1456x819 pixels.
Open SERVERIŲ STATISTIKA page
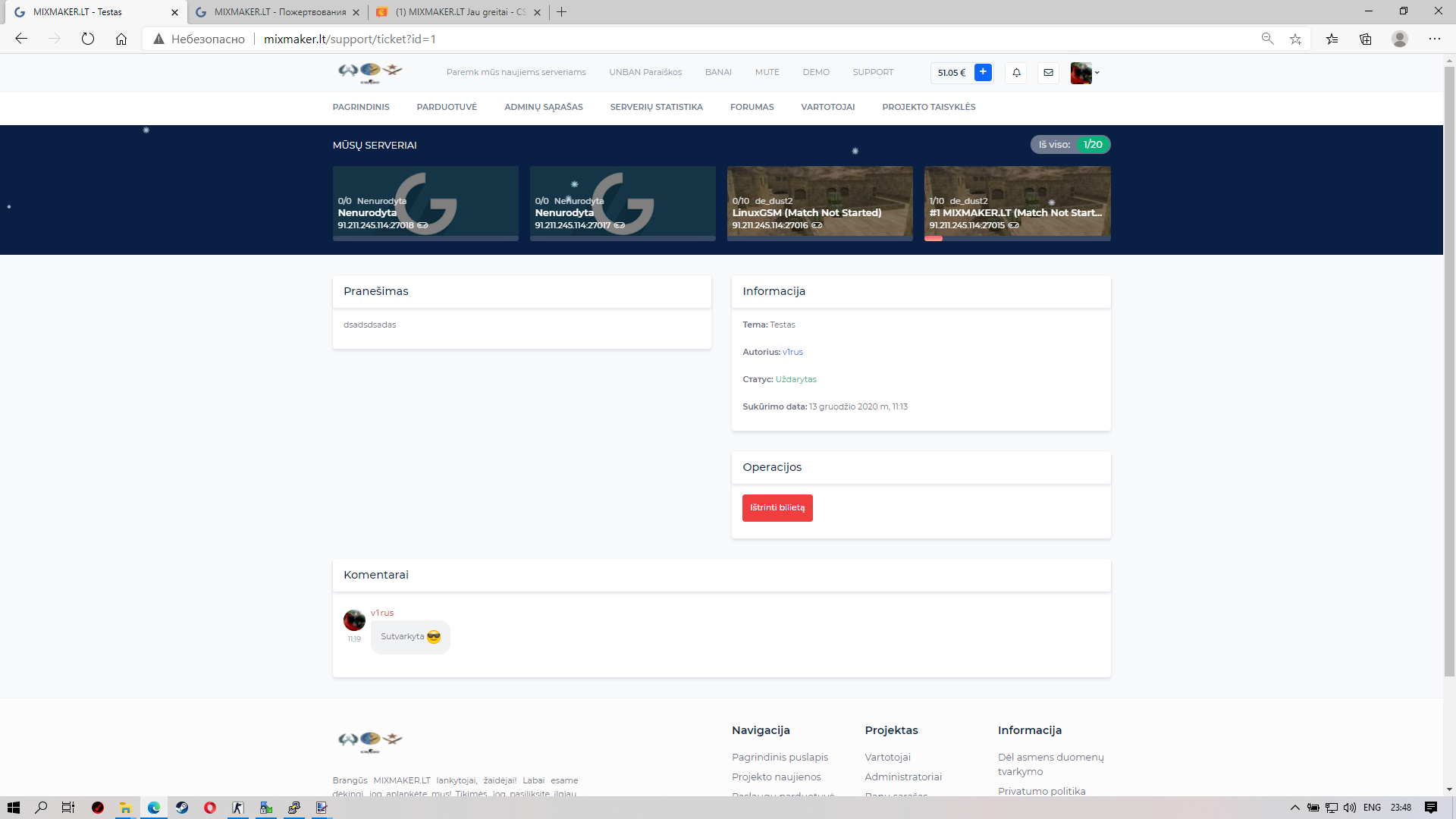pyautogui.click(x=657, y=107)
